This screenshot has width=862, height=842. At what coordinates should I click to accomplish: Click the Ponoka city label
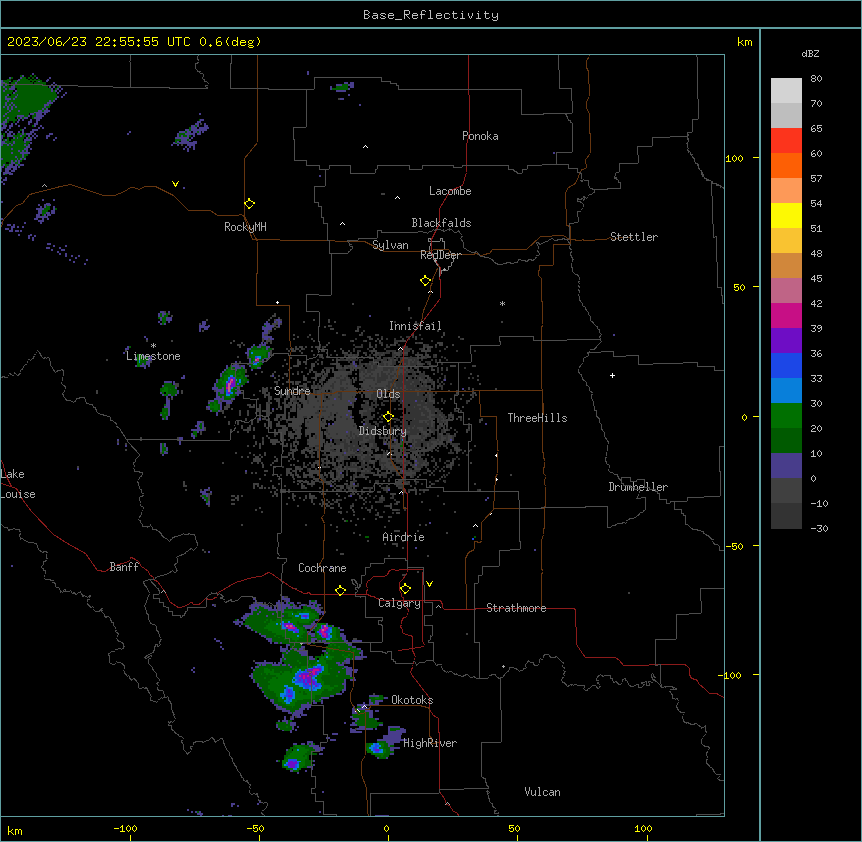tap(480, 136)
